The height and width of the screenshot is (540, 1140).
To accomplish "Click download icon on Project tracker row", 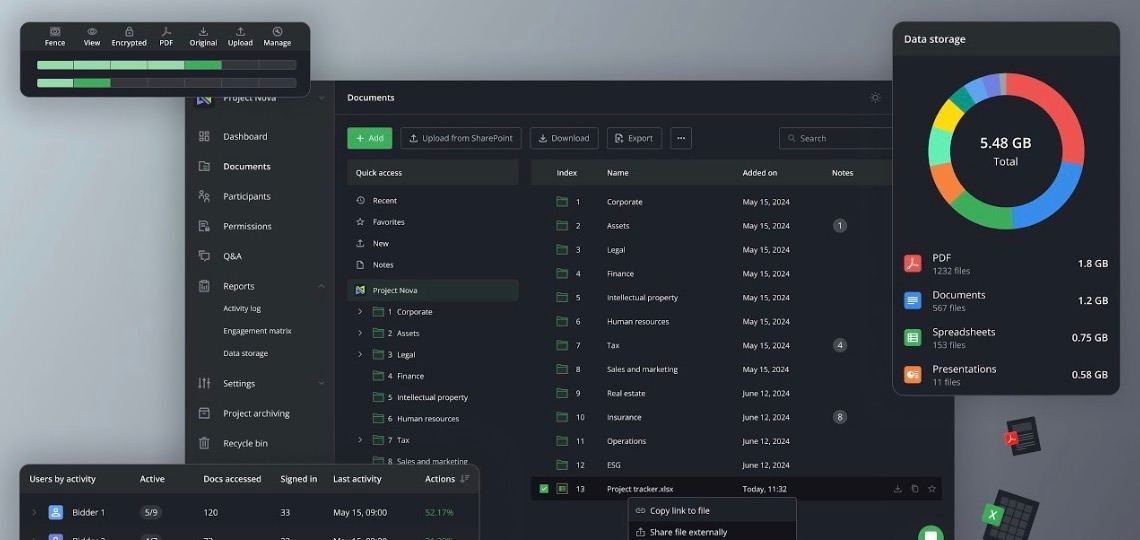I will 897,489.
